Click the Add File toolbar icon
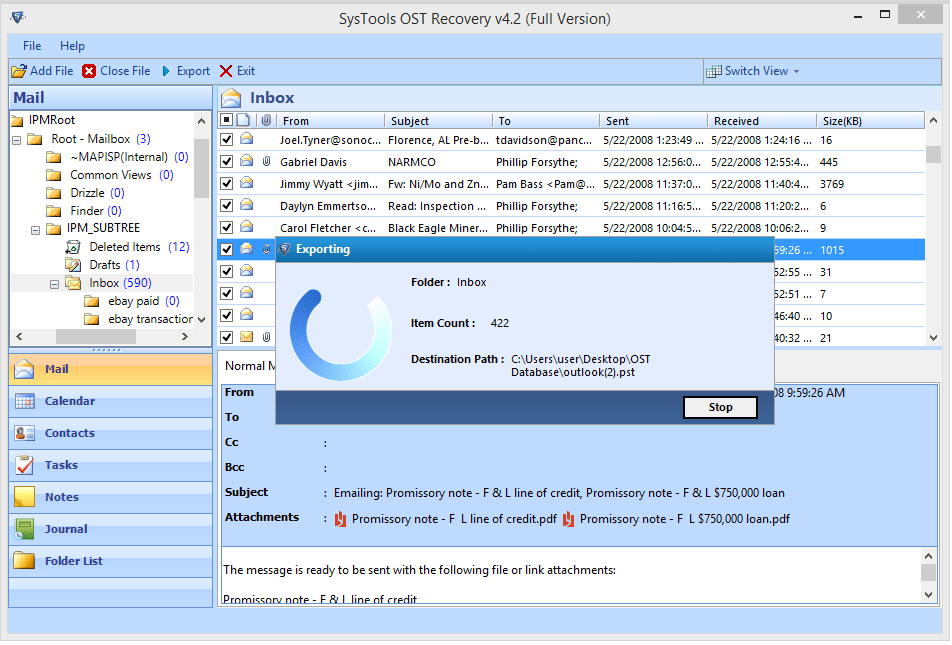Viewport: 952px width, 645px height. click(x=19, y=71)
